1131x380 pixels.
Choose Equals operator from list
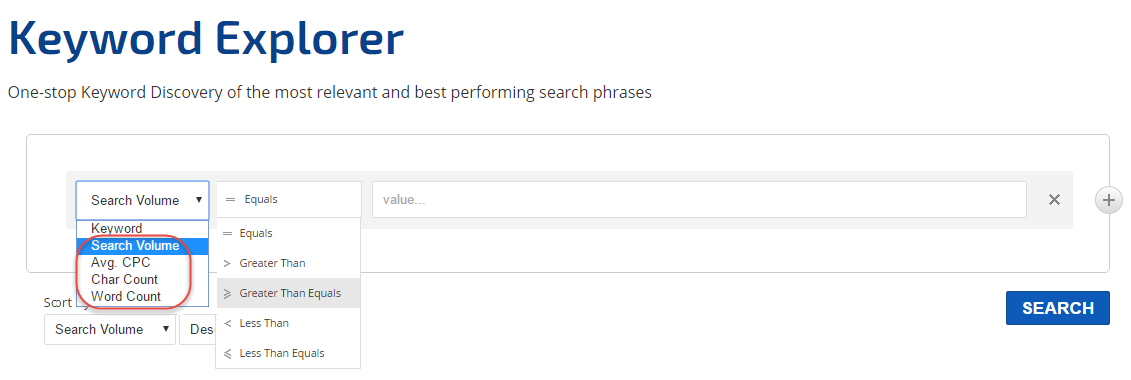click(x=289, y=233)
